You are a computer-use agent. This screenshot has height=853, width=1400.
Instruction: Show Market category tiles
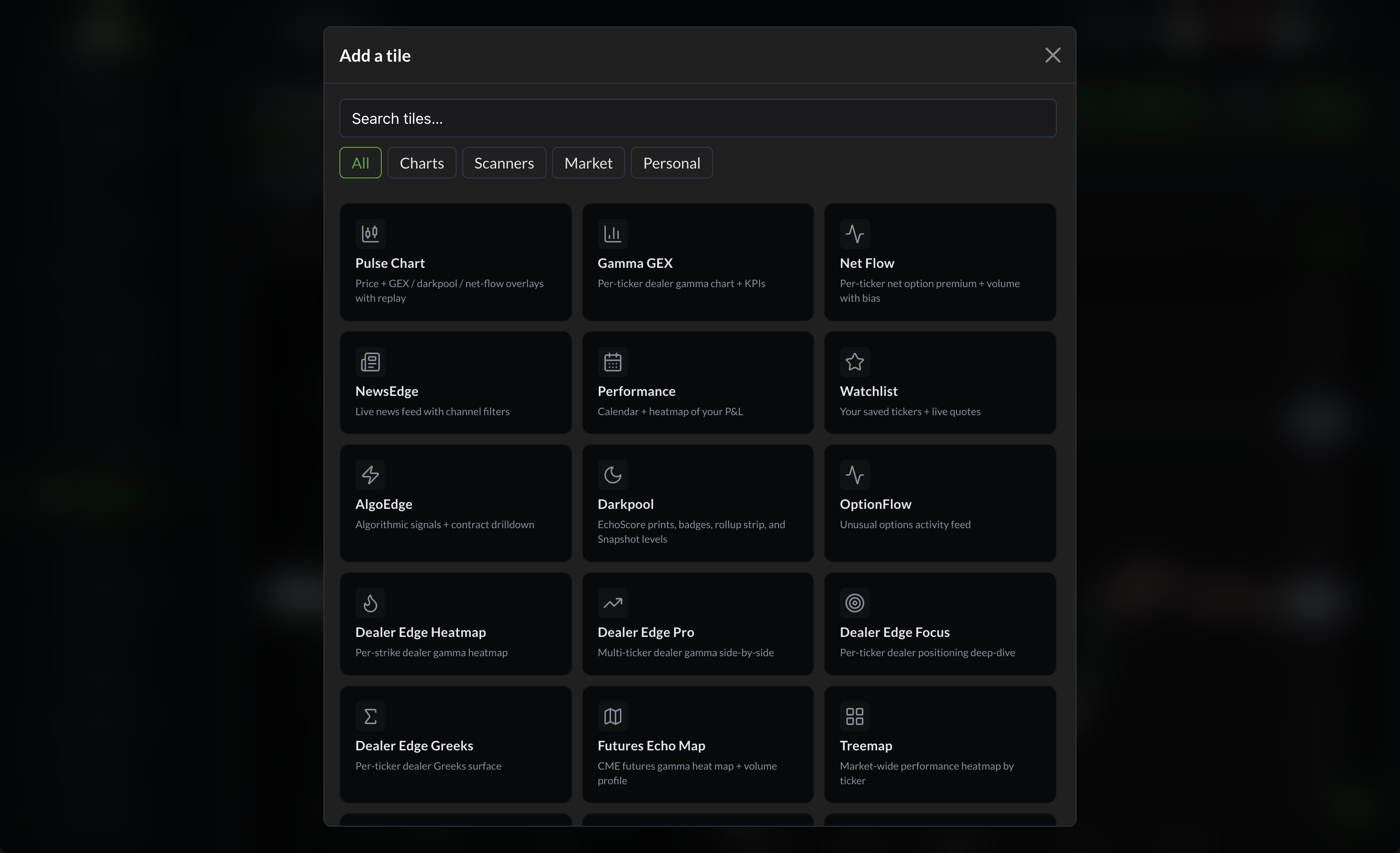pyautogui.click(x=588, y=163)
